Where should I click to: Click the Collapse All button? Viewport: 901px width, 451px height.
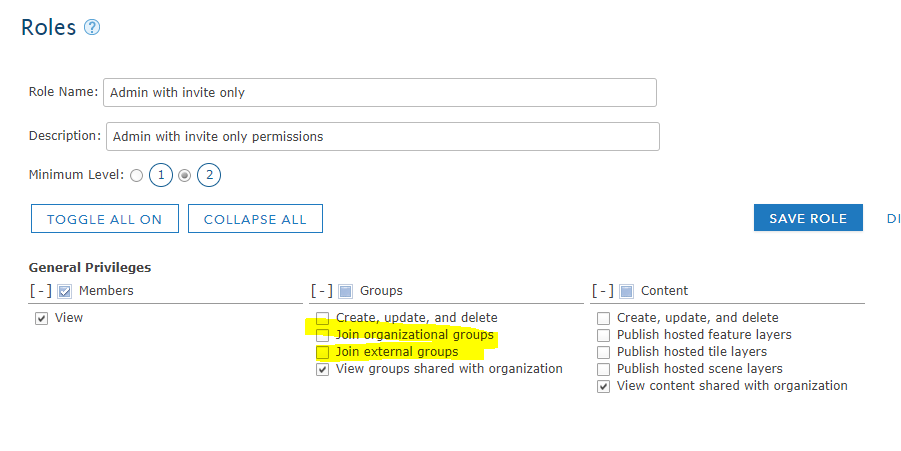pyautogui.click(x=255, y=219)
